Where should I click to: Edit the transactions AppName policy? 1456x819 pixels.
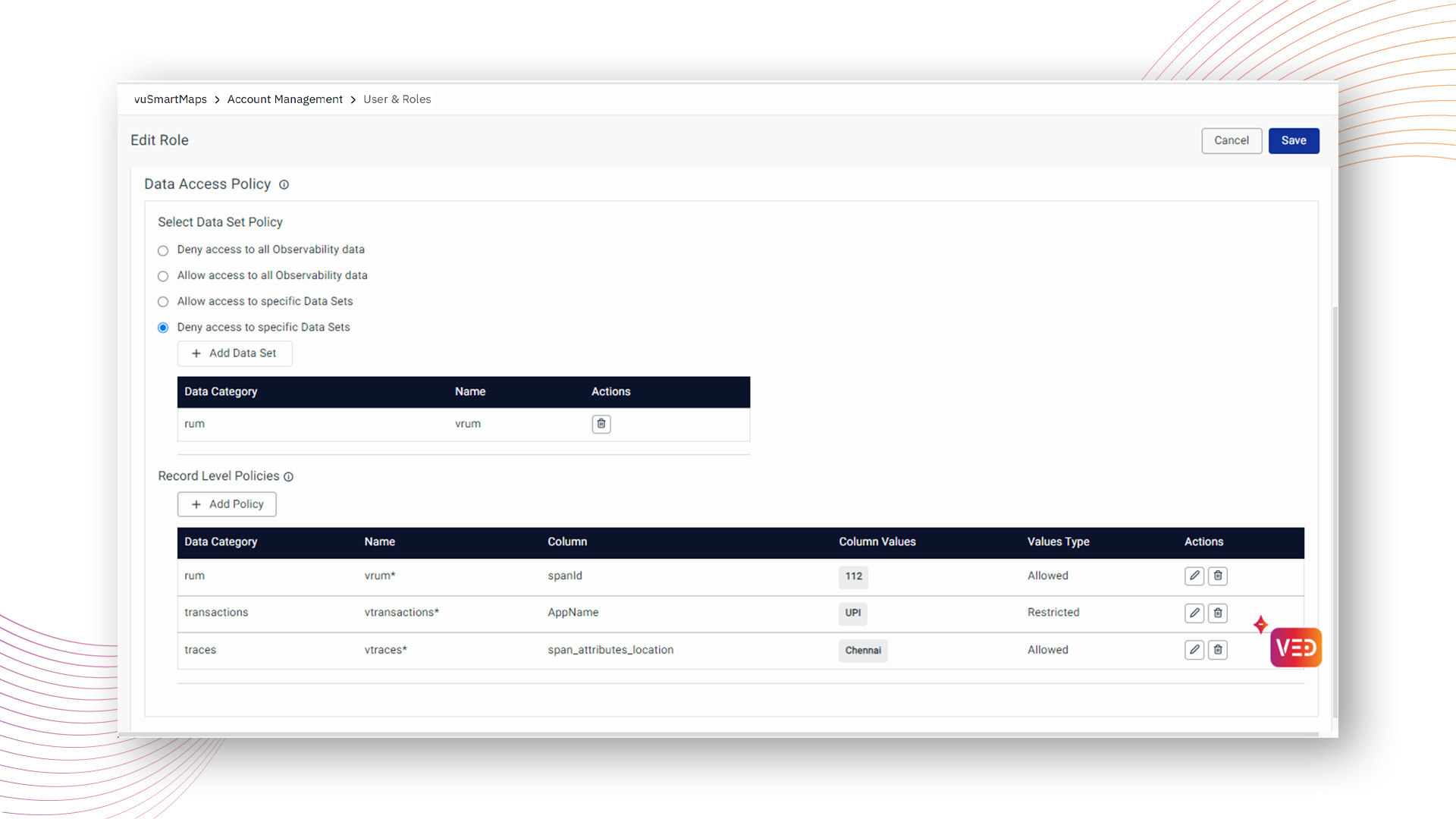click(1194, 613)
